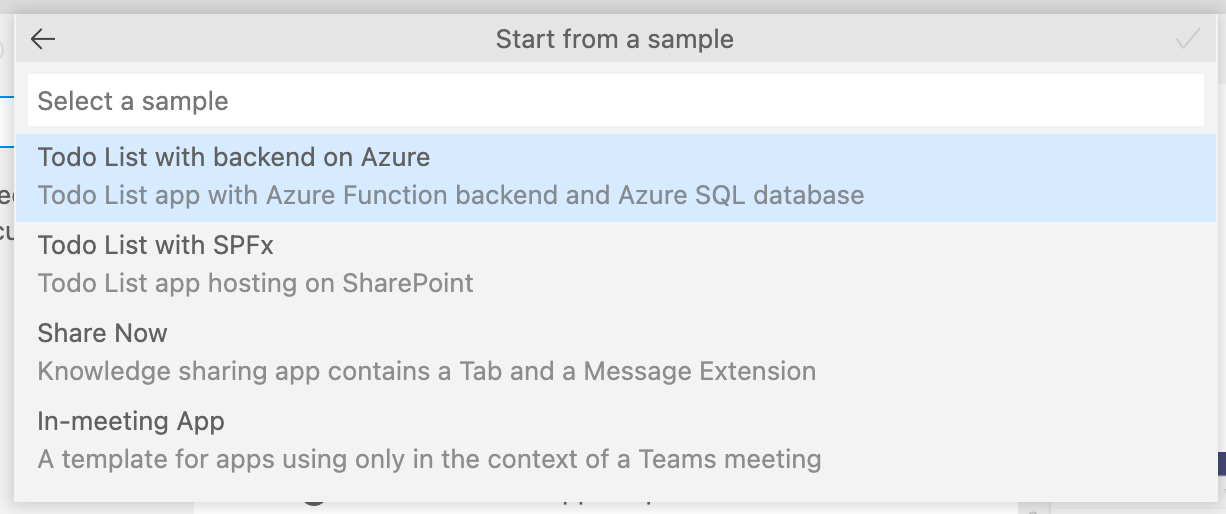
Task: Select the 'In-meeting App' sample
Action: click(131, 421)
